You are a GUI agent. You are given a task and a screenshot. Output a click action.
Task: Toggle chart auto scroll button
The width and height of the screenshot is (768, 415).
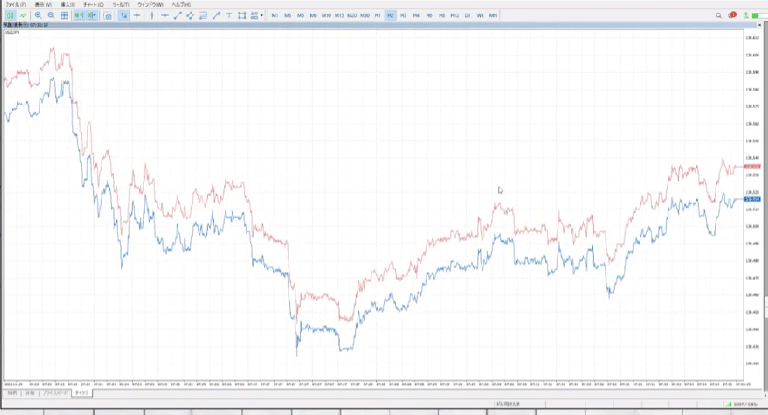coord(78,16)
